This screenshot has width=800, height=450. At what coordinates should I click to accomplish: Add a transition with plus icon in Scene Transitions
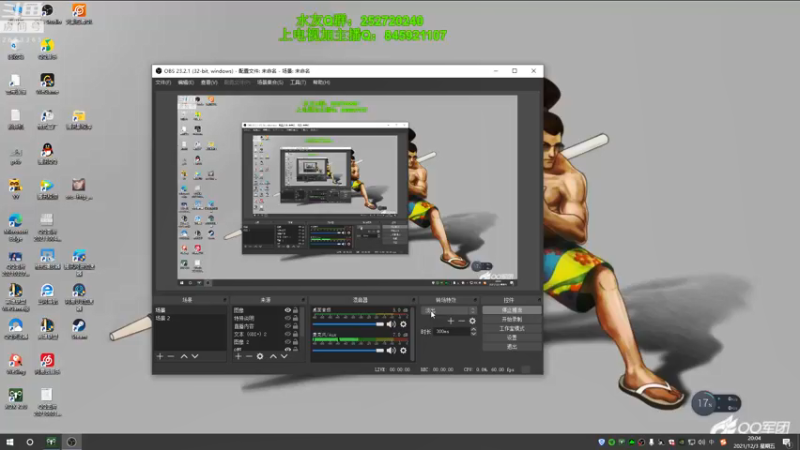(x=451, y=321)
